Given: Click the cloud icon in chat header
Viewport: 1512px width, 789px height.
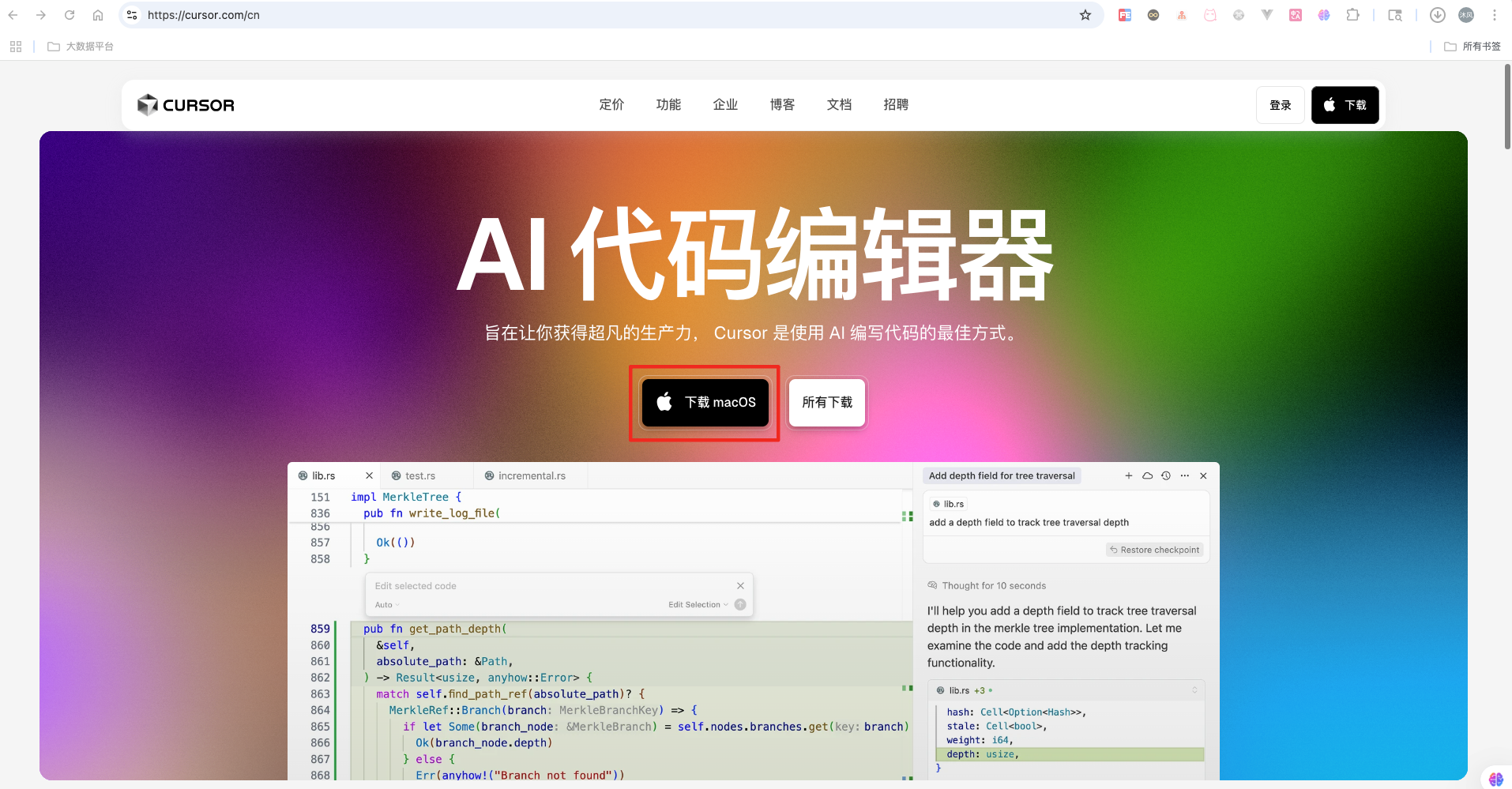Looking at the screenshot, I should click(x=1148, y=475).
